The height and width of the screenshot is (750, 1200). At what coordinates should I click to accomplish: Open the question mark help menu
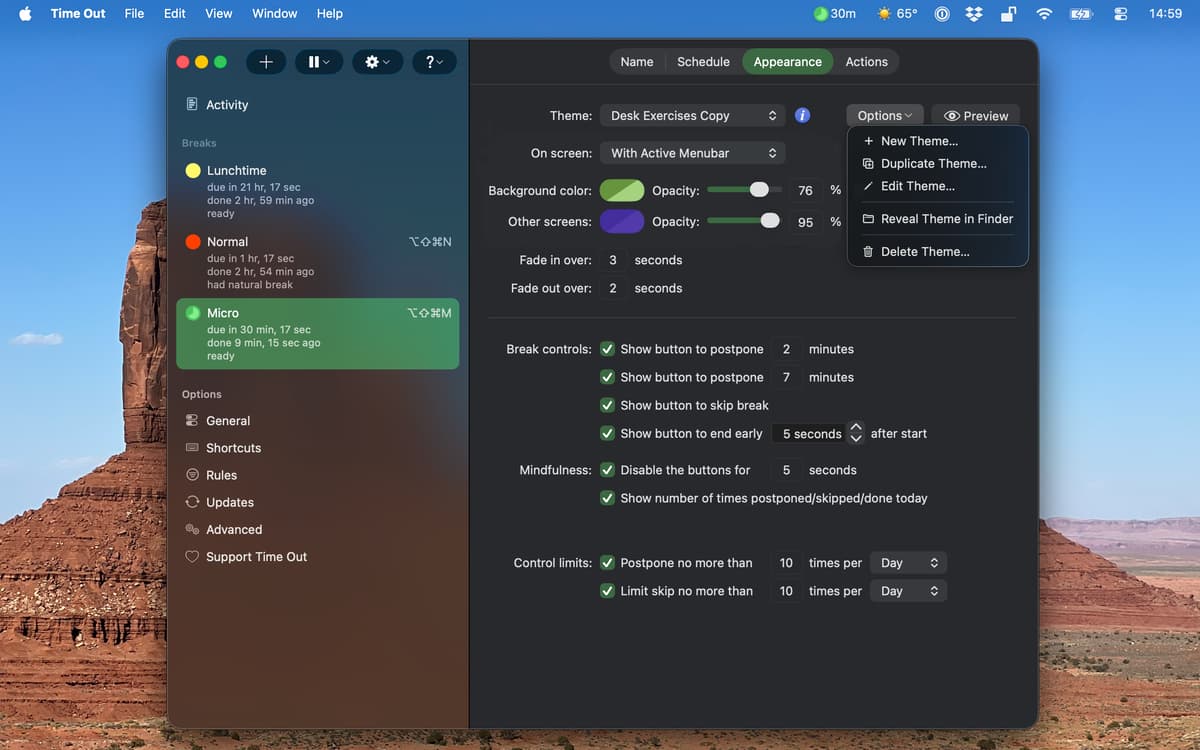[x=434, y=62]
